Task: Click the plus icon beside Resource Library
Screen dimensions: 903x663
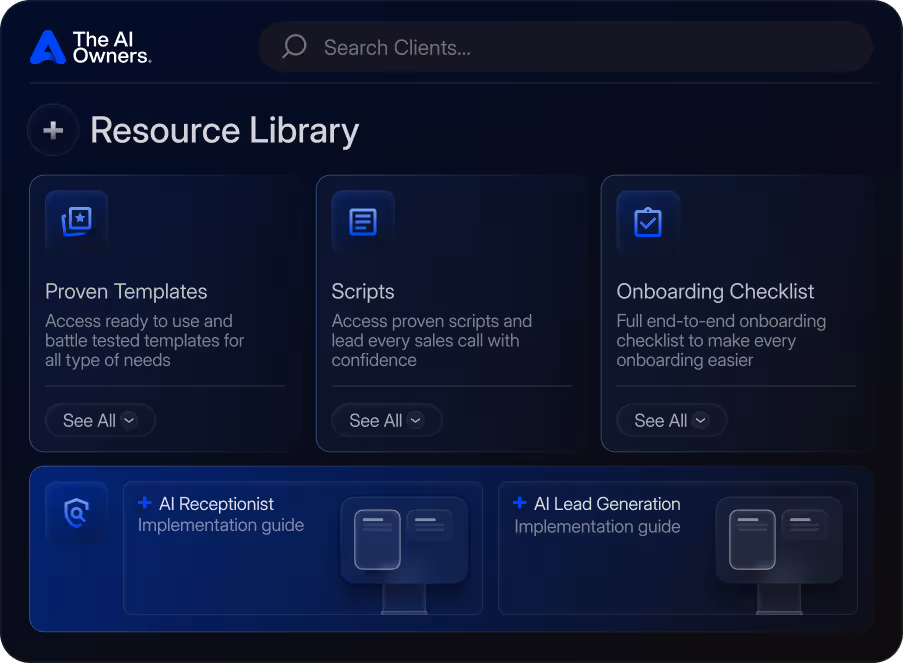Action: tap(53, 130)
